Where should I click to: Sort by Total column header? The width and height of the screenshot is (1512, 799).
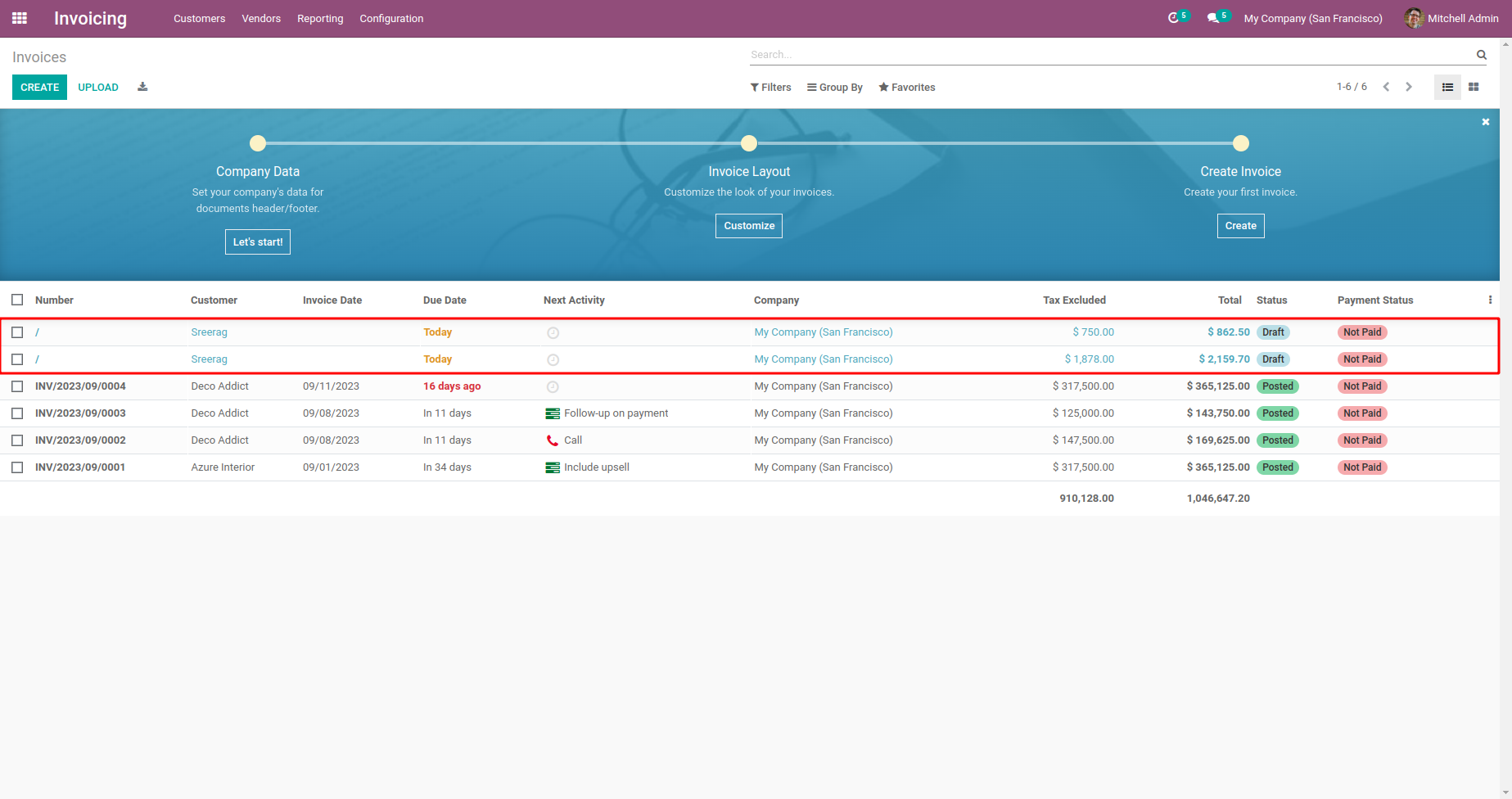click(1230, 300)
